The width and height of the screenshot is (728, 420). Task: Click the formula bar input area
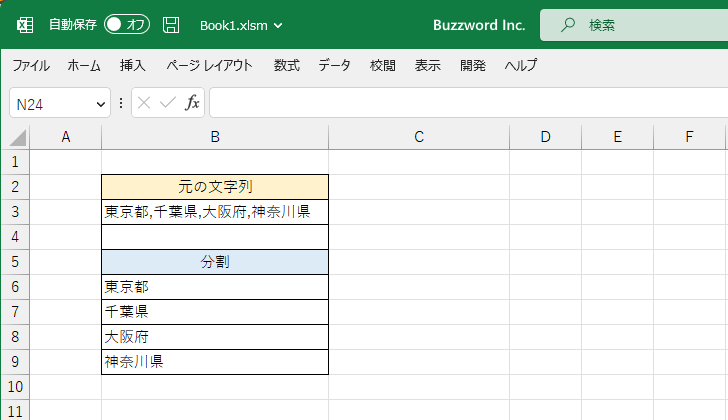coord(469,103)
